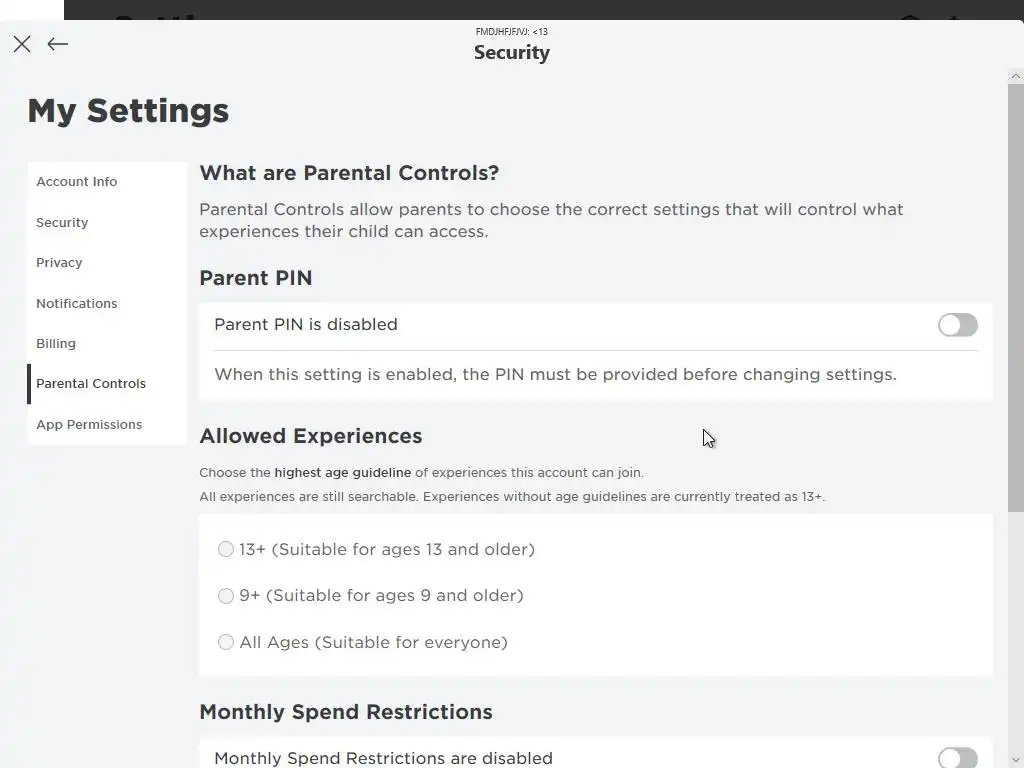Select the Parental Controls tab
This screenshot has width=1024, height=768.
coord(91,384)
